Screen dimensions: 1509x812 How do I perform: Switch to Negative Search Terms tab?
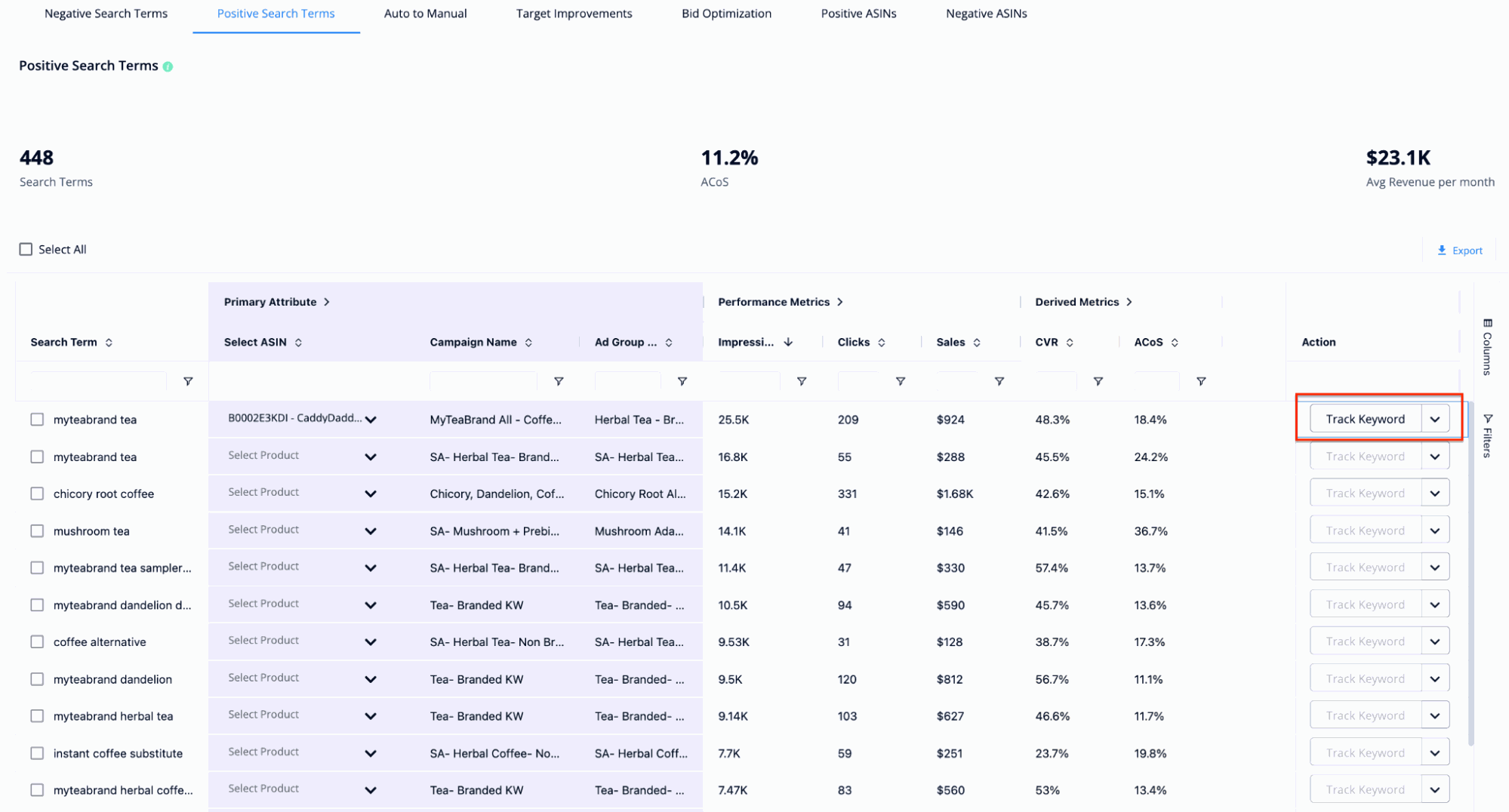(x=106, y=14)
